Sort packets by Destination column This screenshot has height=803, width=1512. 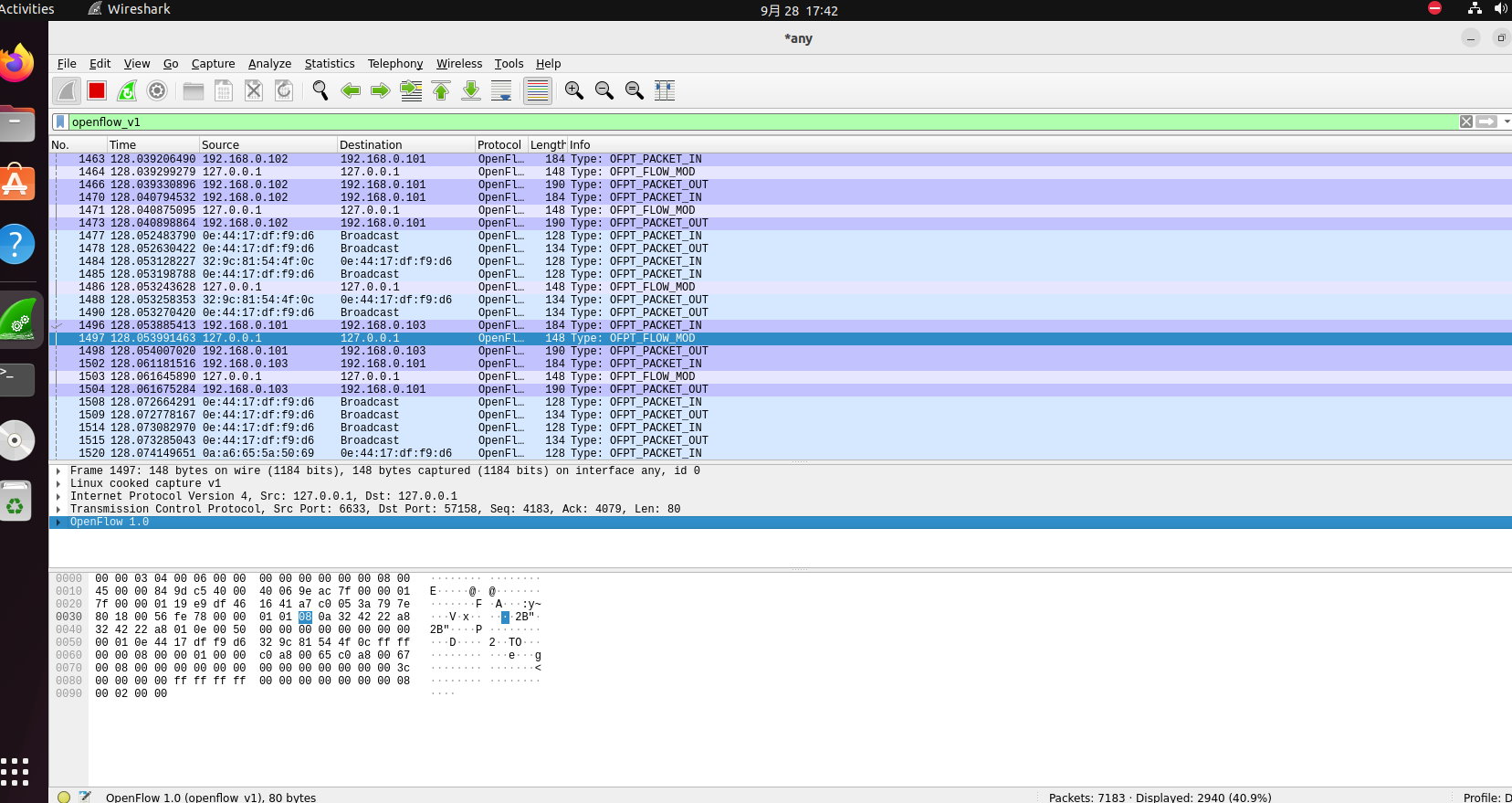(x=405, y=145)
